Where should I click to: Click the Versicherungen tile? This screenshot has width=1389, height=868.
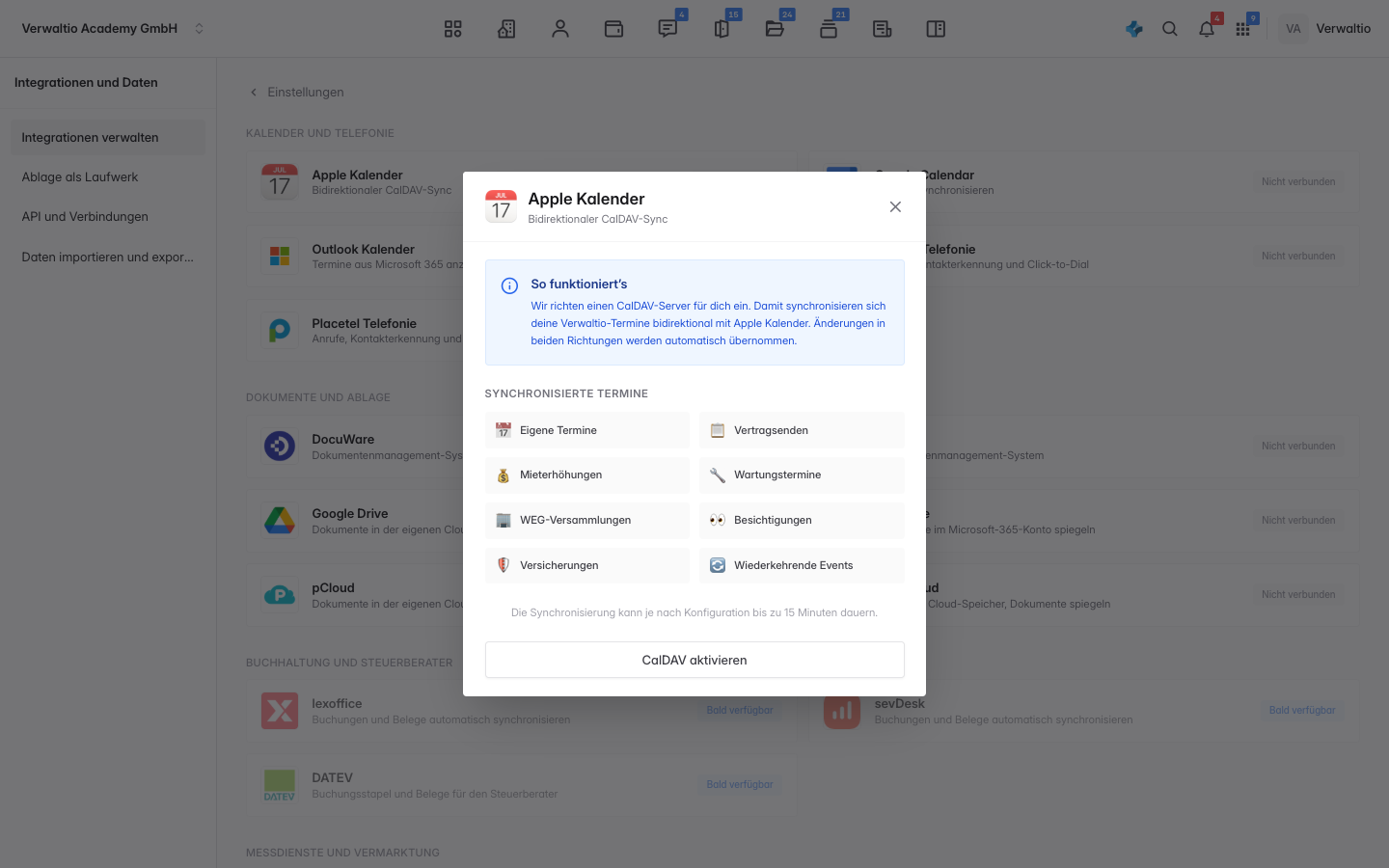pos(587,565)
